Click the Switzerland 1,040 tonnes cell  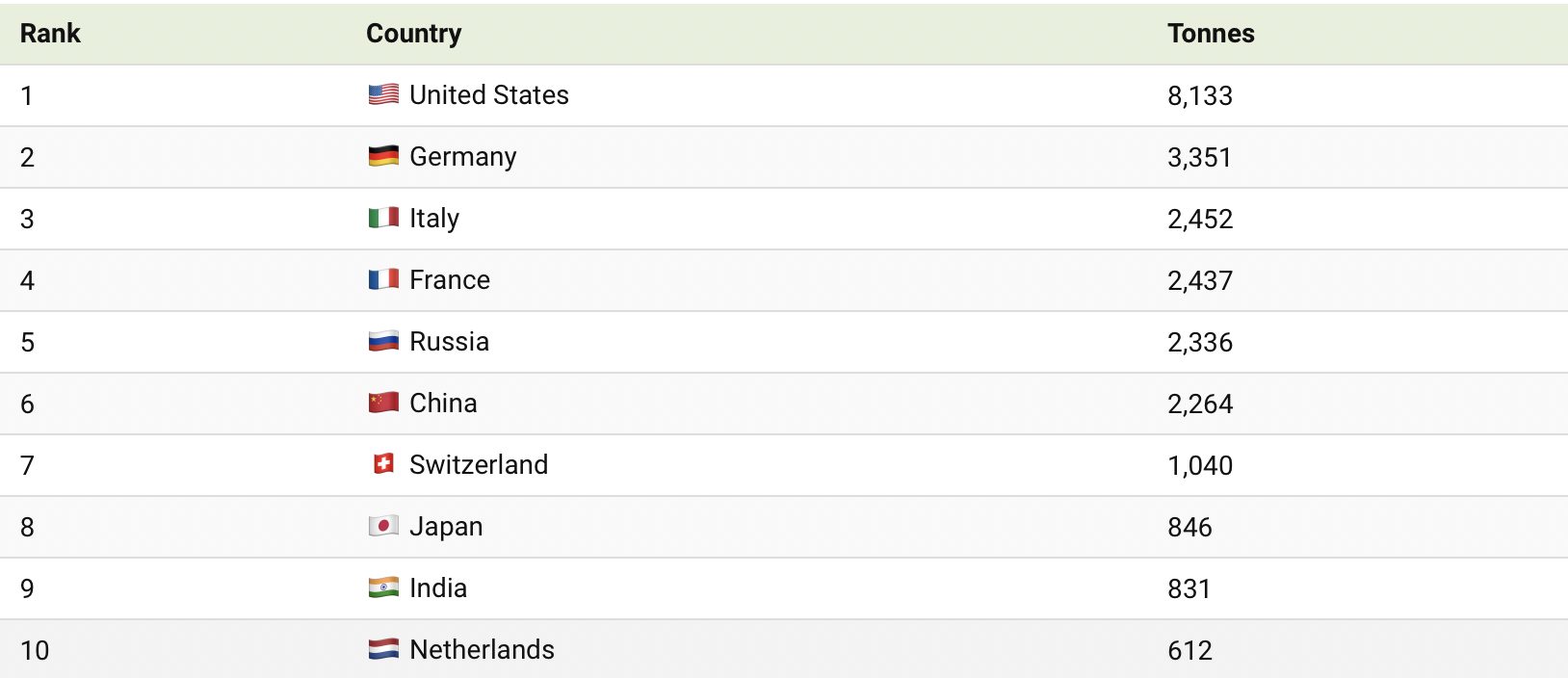coord(1200,465)
